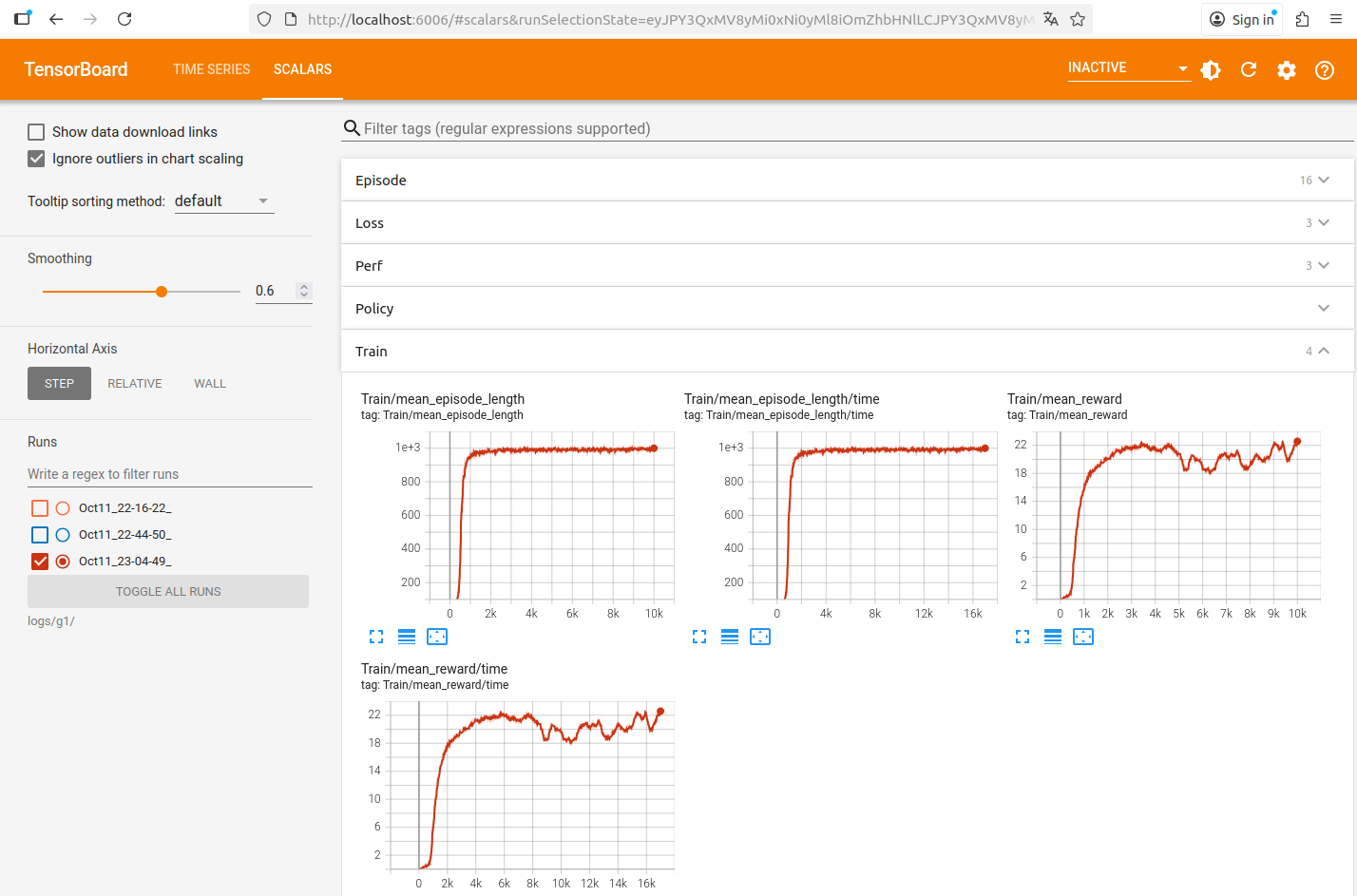Select Oct11_22-44-50_ run radio button
1357x896 pixels.
tap(63, 535)
